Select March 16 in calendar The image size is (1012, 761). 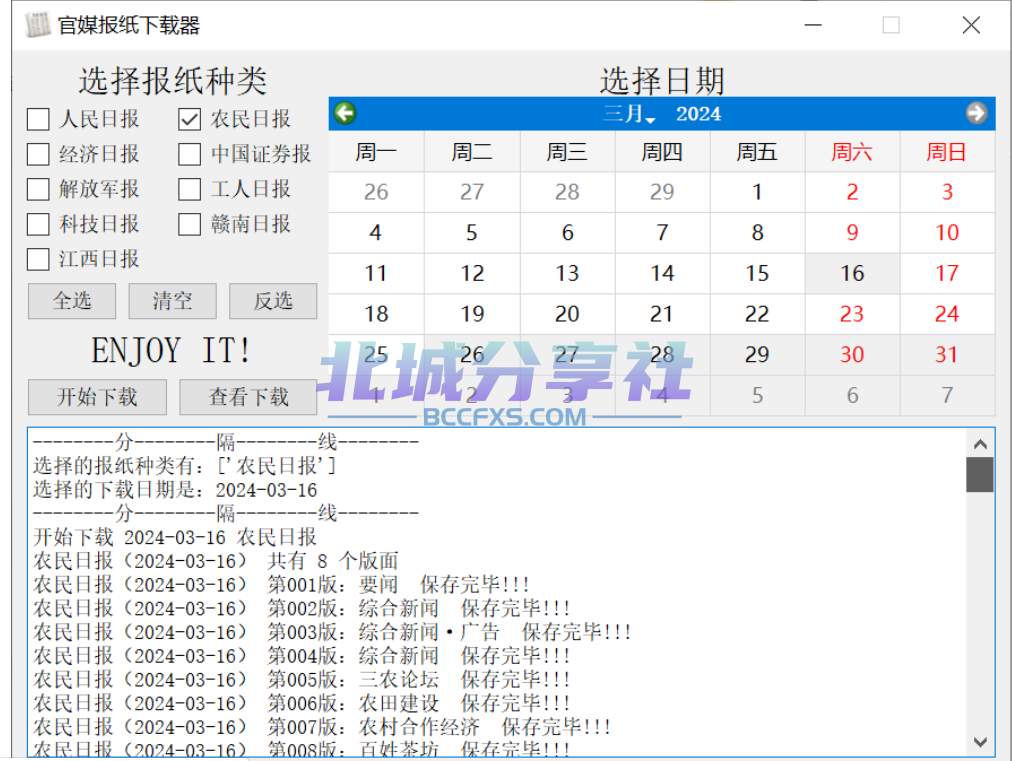(x=852, y=273)
